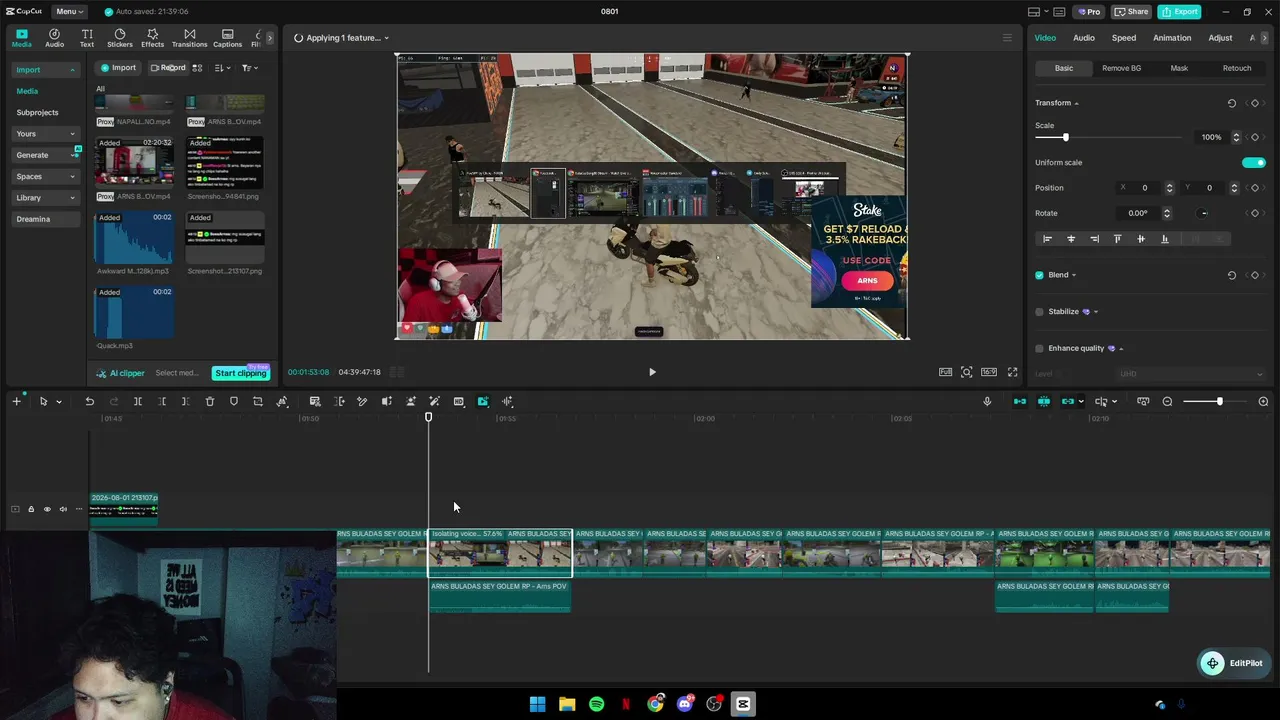Lock the top timeline track
1280x720 pixels.
31,509
